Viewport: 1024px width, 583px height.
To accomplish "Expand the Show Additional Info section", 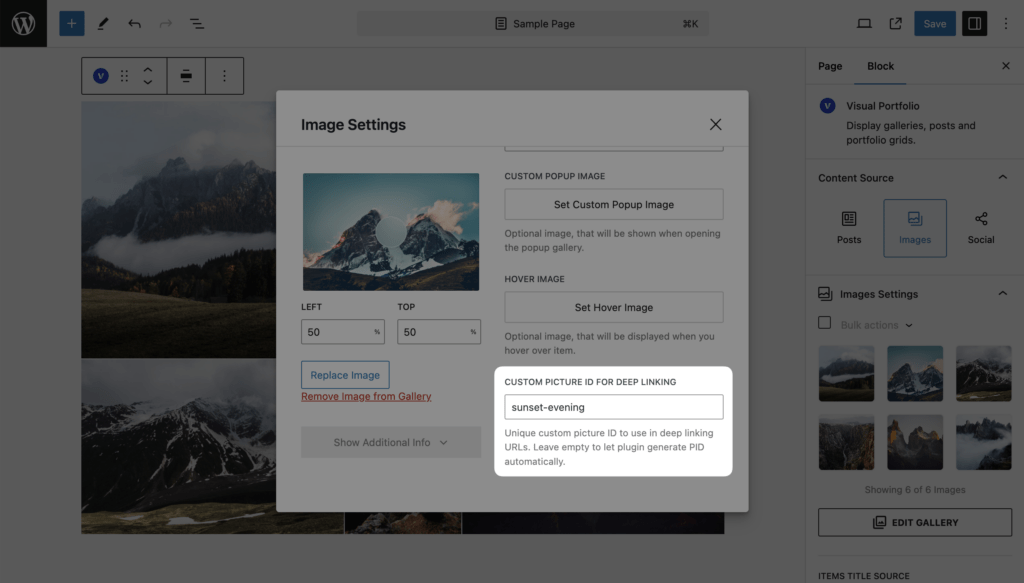I will click(x=391, y=442).
